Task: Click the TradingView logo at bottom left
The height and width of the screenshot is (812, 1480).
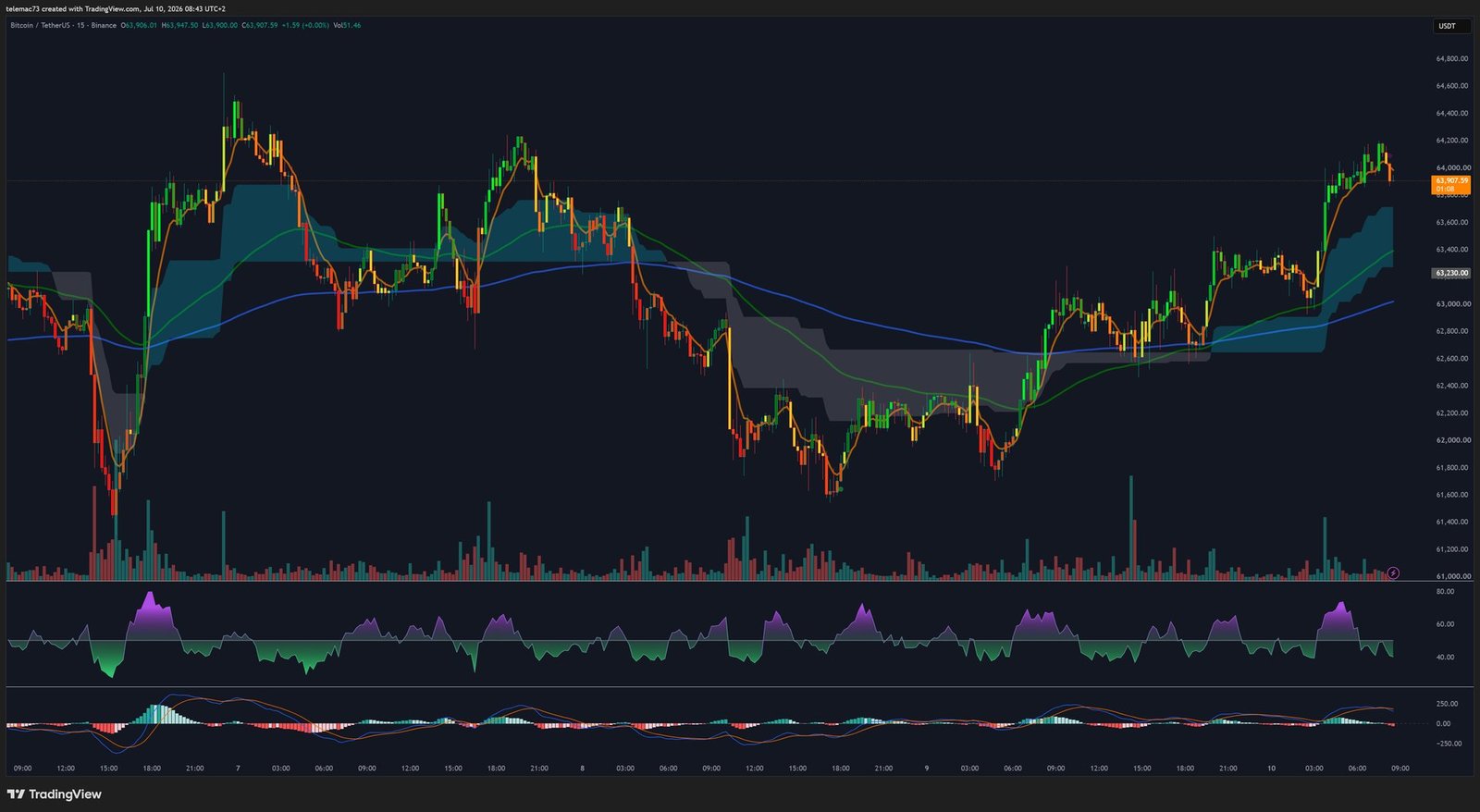Action: point(54,794)
